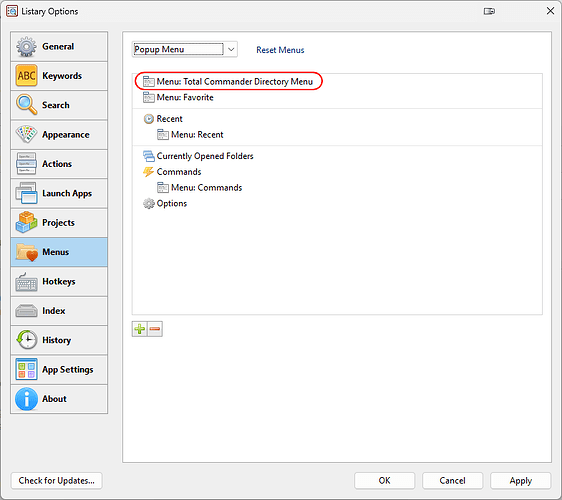Click the Apply button
Screen dimensions: 562x500
520,480
